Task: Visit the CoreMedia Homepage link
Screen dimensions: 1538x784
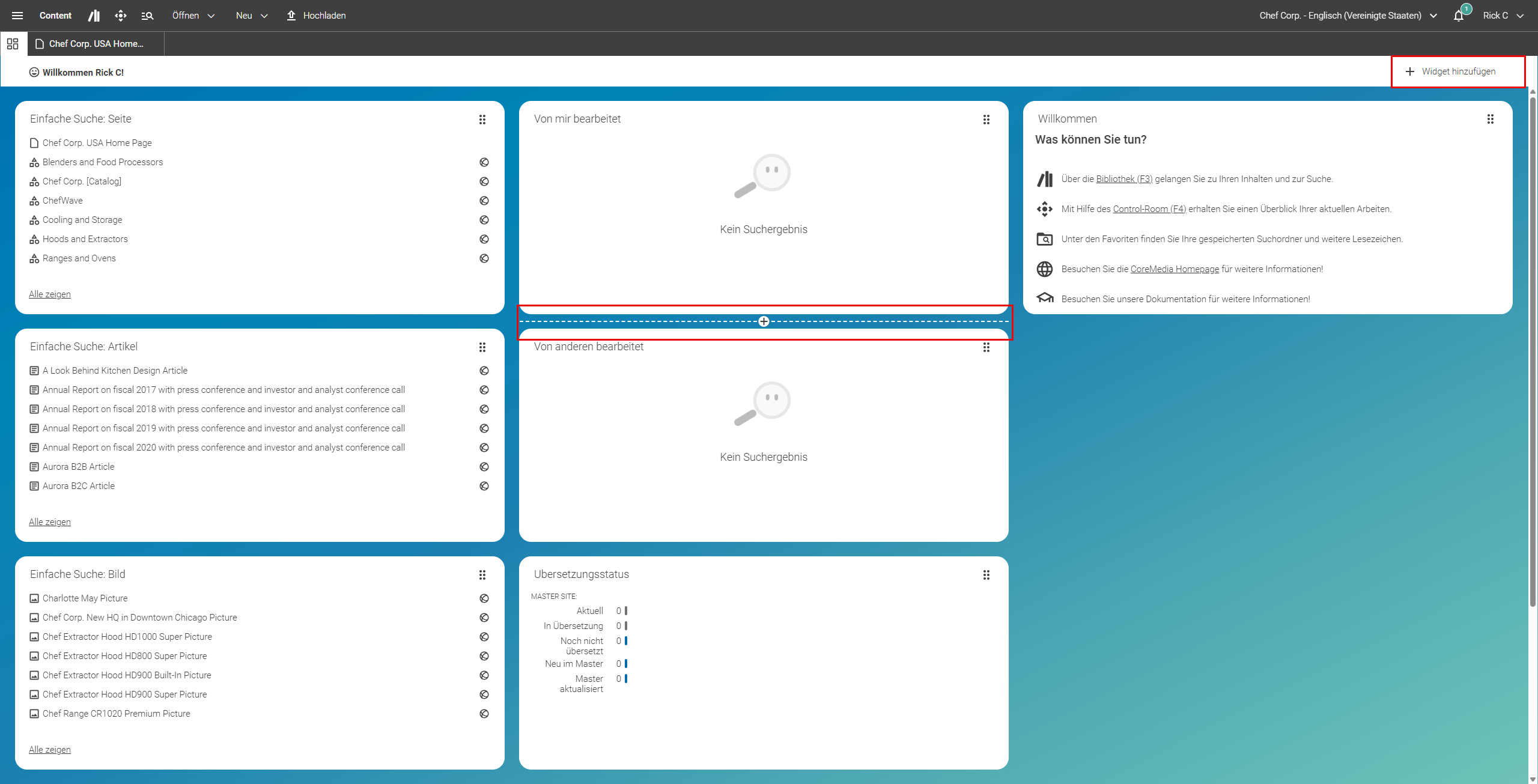Action: point(1175,269)
